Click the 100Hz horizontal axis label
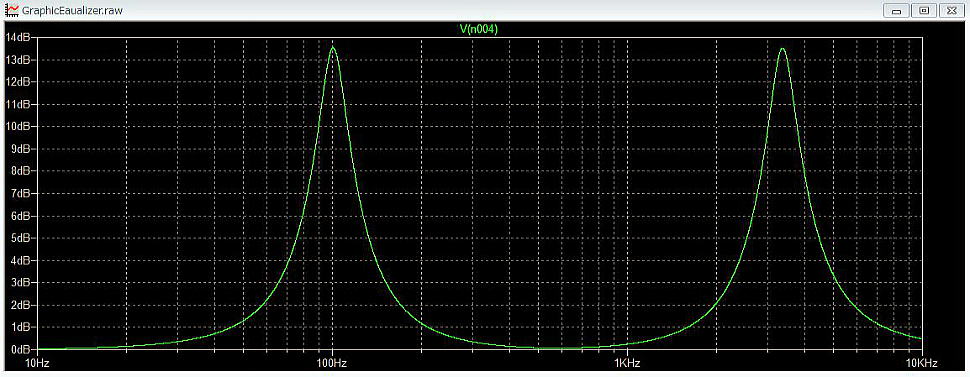 pos(332,362)
